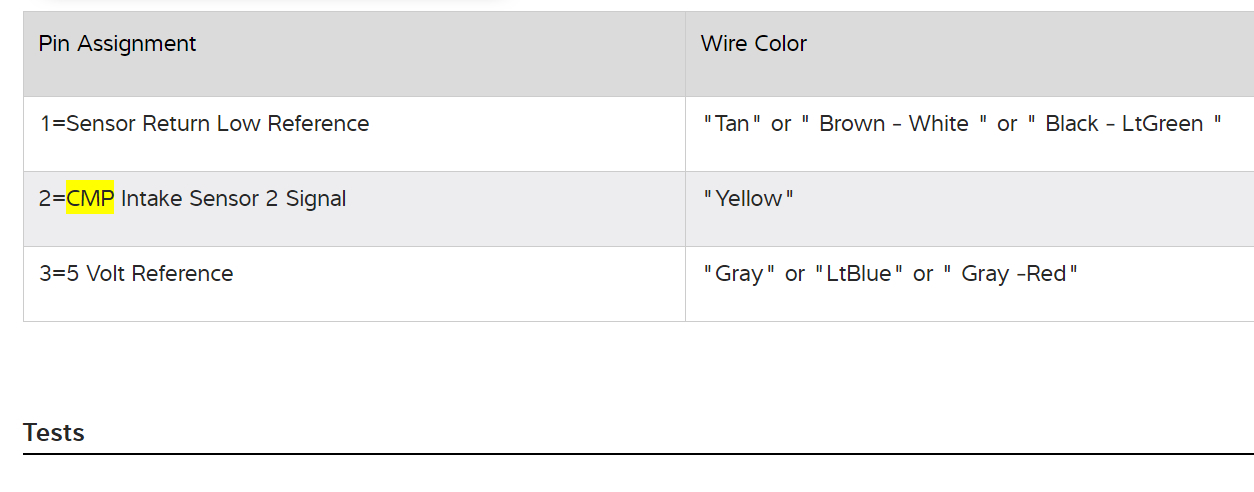Click the Pin Assignment column header
Viewport: 1254px width, 492px height.
117,44
